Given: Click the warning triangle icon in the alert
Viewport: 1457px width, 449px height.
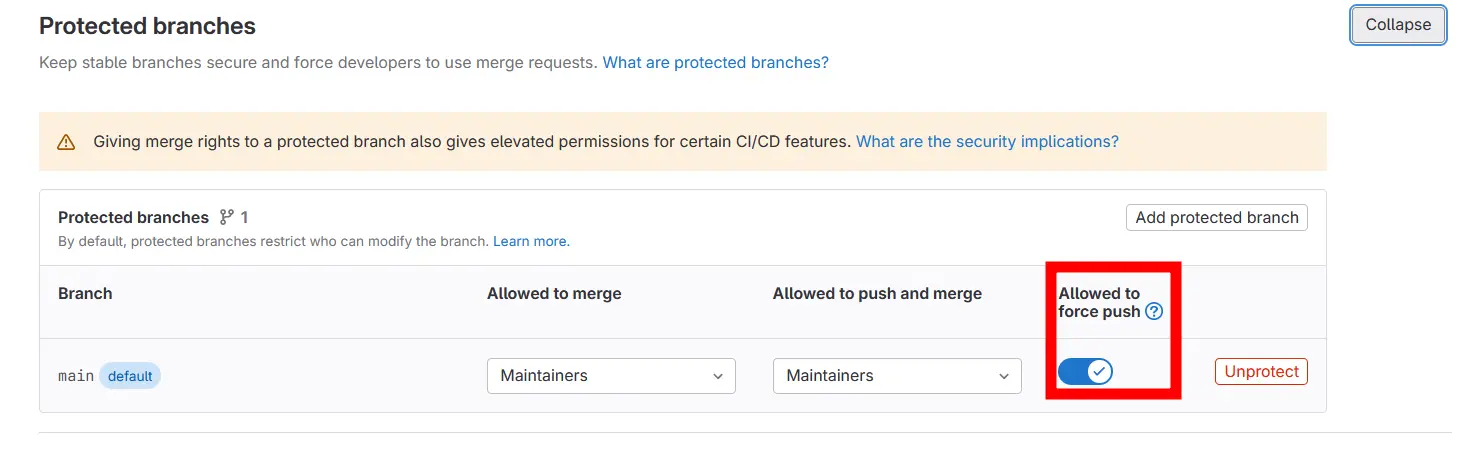Looking at the screenshot, I should [x=66, y=142].
